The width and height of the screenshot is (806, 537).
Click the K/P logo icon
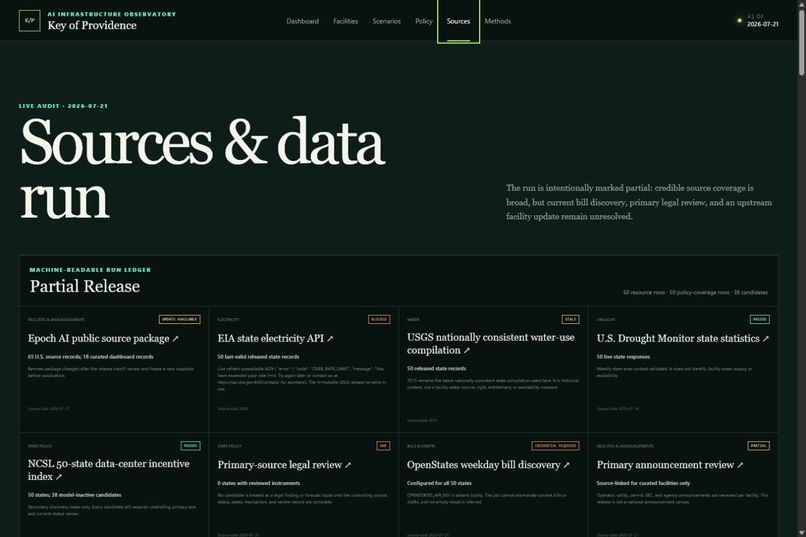pos(29,21)
